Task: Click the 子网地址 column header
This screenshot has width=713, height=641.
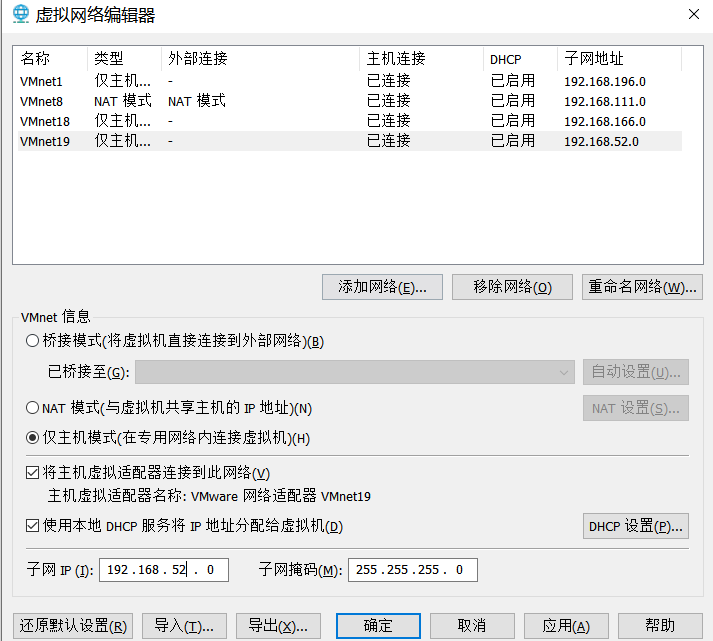Action: [619, 59]
